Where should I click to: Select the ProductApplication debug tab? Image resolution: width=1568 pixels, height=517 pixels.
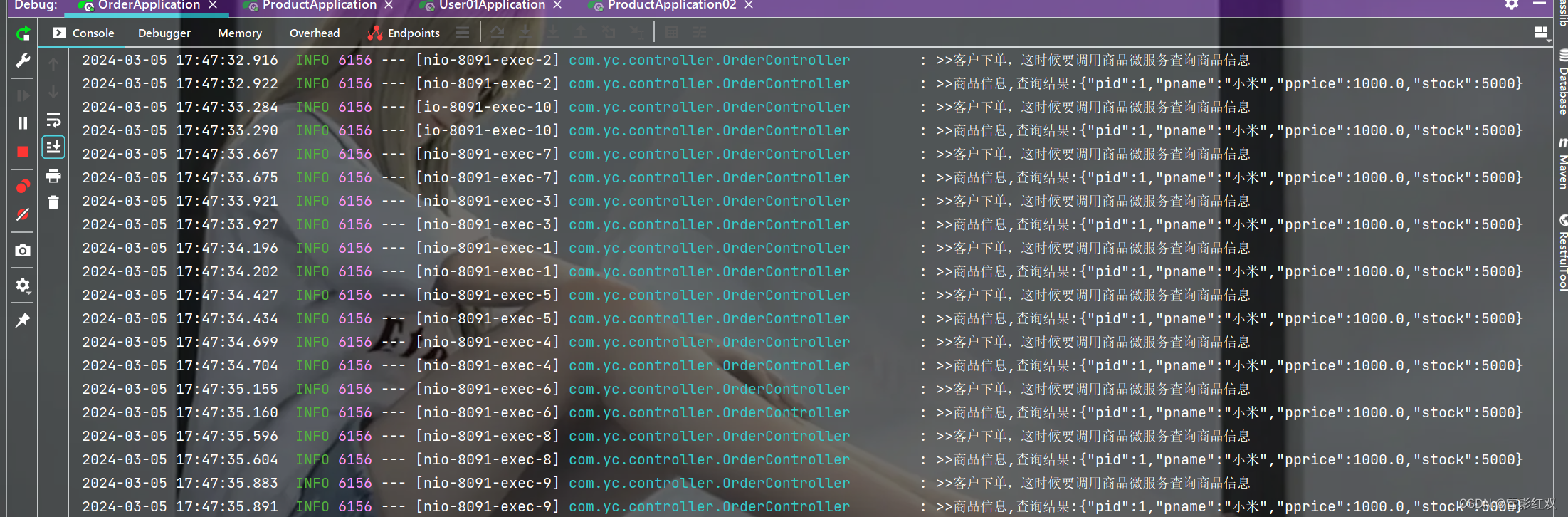point(310,6)
